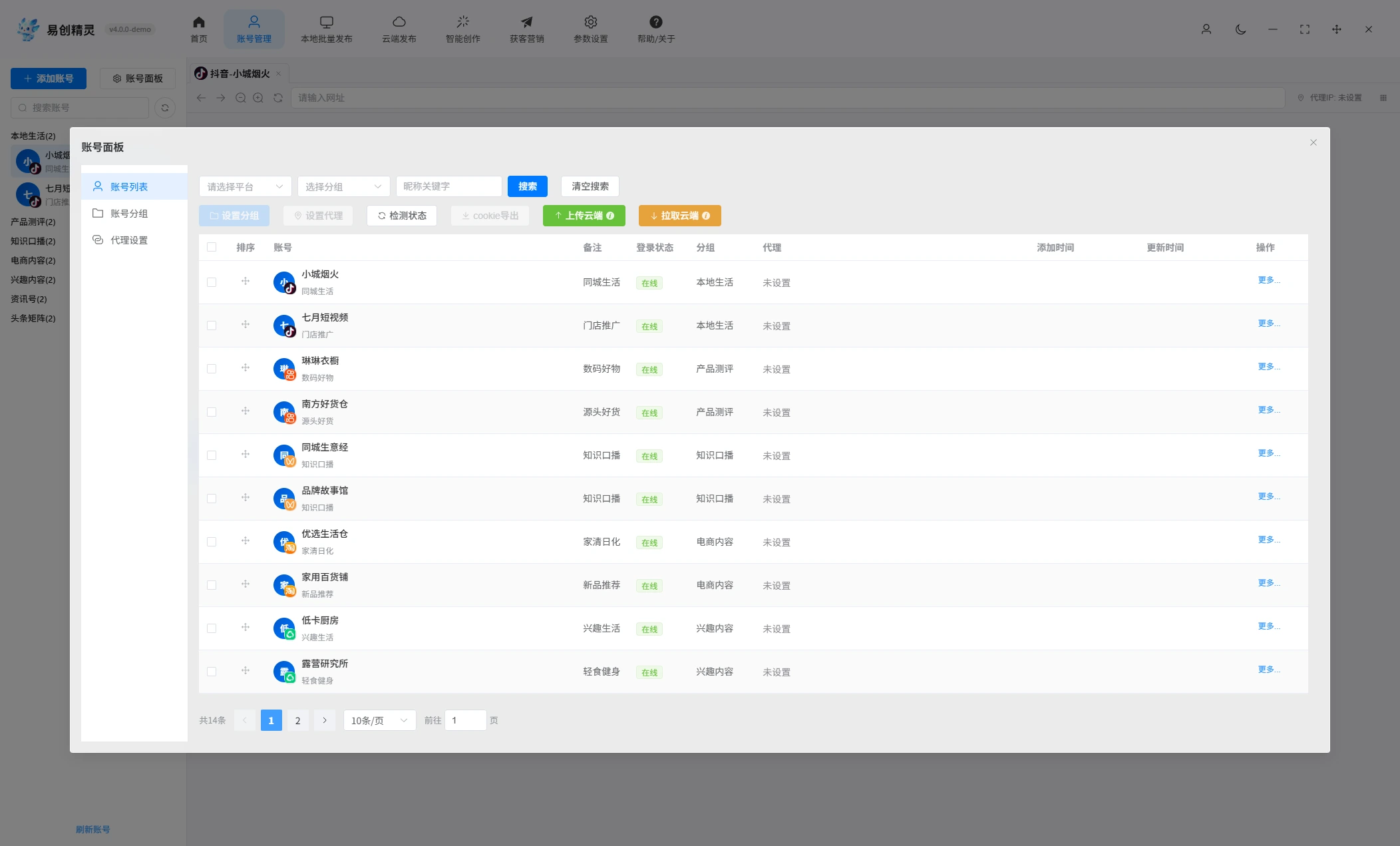The image size is (1400, 846).
Task: Open the 获客营销 paper plane icon
Action: 526,22
